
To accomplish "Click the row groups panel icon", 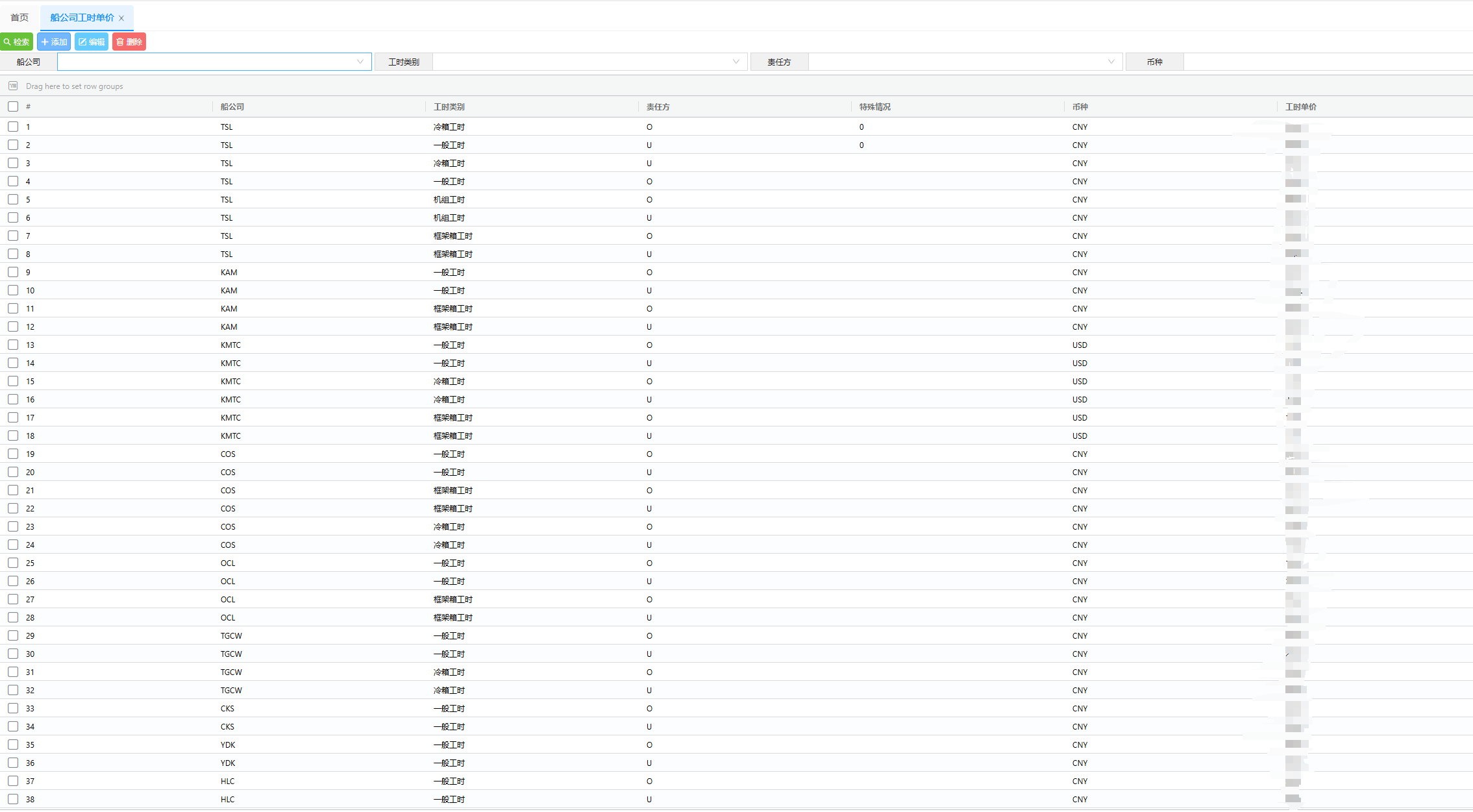I will click(13, 86).
